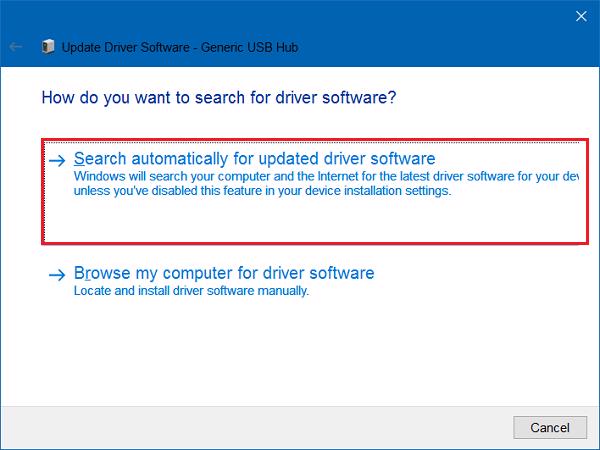Screen dimensions: 600x450
Task: Click blank white area below the Browse option
Action: click(x=300, y=350)
